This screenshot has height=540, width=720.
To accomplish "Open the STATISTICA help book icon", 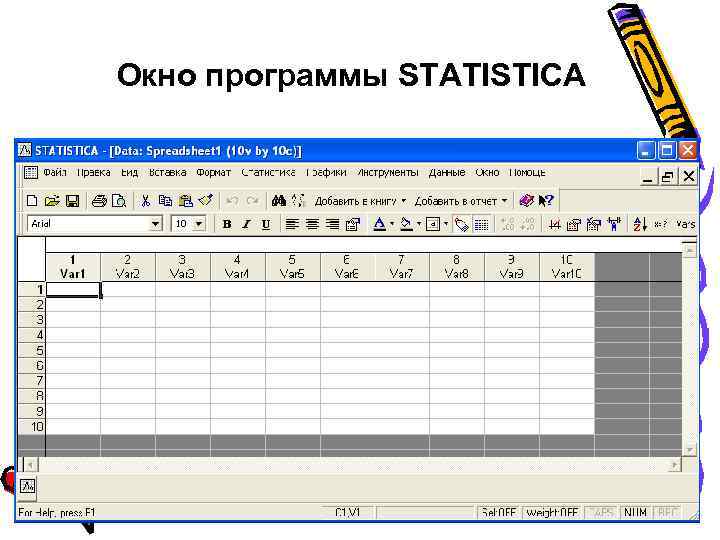I will pyautogui.click(x=526, y=201).
